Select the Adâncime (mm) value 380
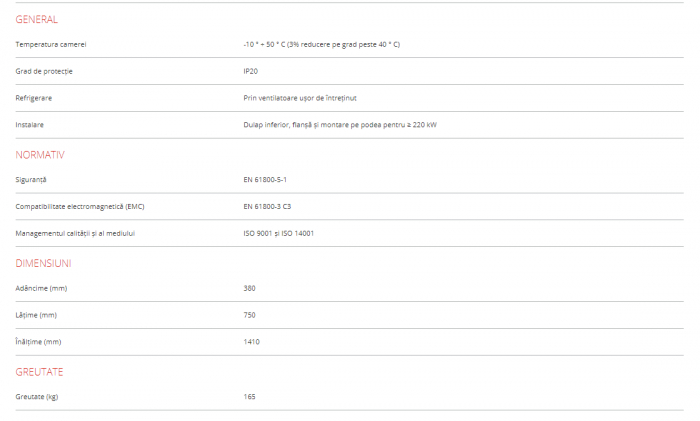 [249, 288]
